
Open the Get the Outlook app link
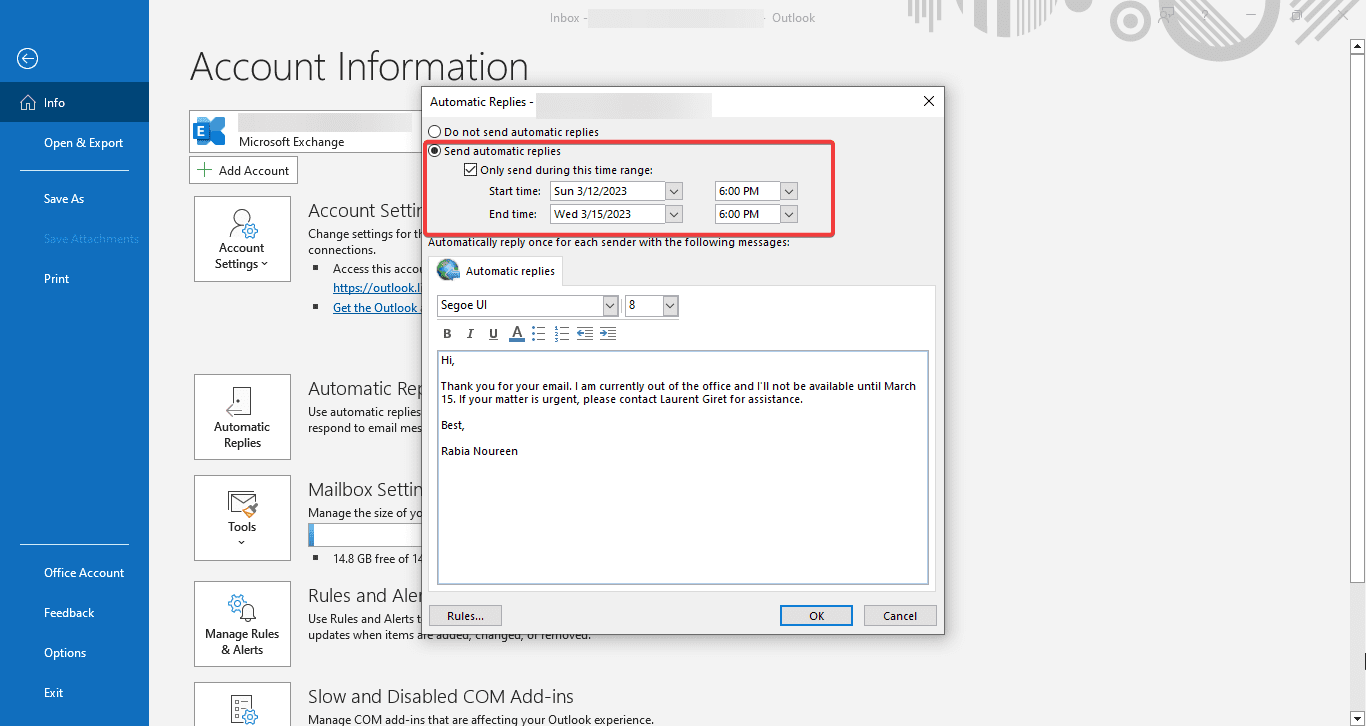[x=377, y=307]
